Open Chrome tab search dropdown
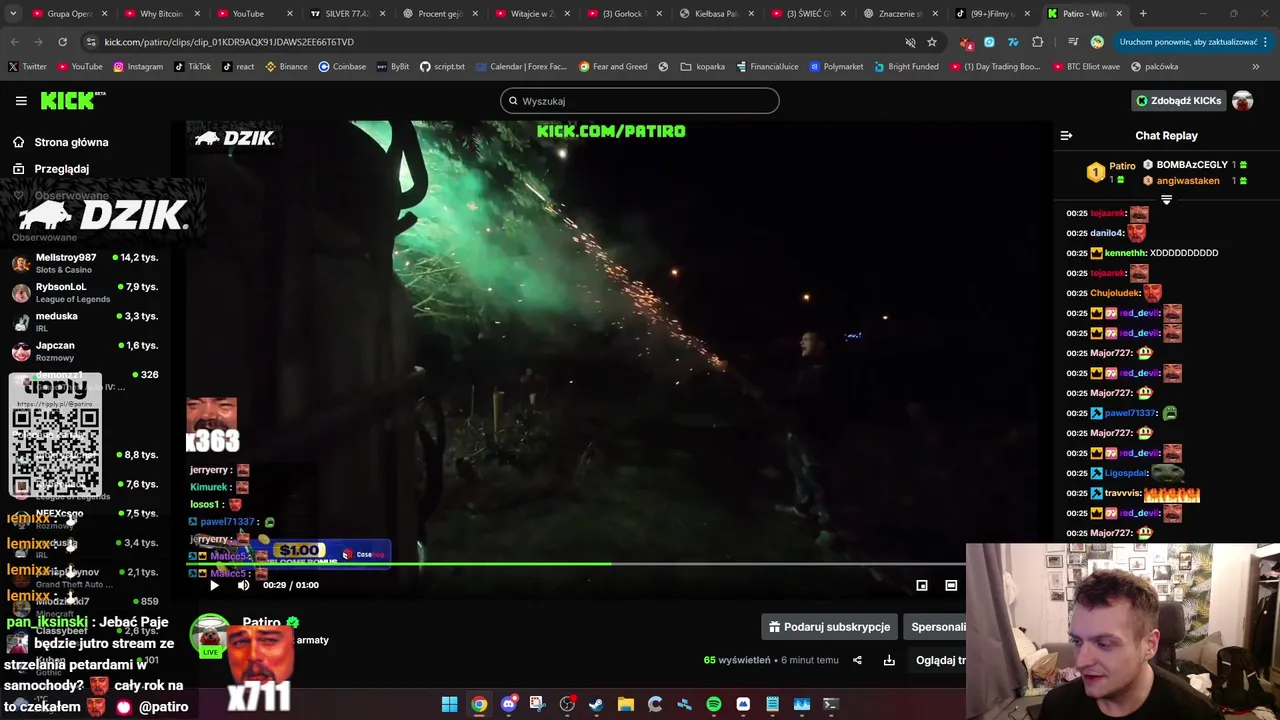1280x720 pixels. (x=12, y=14)
